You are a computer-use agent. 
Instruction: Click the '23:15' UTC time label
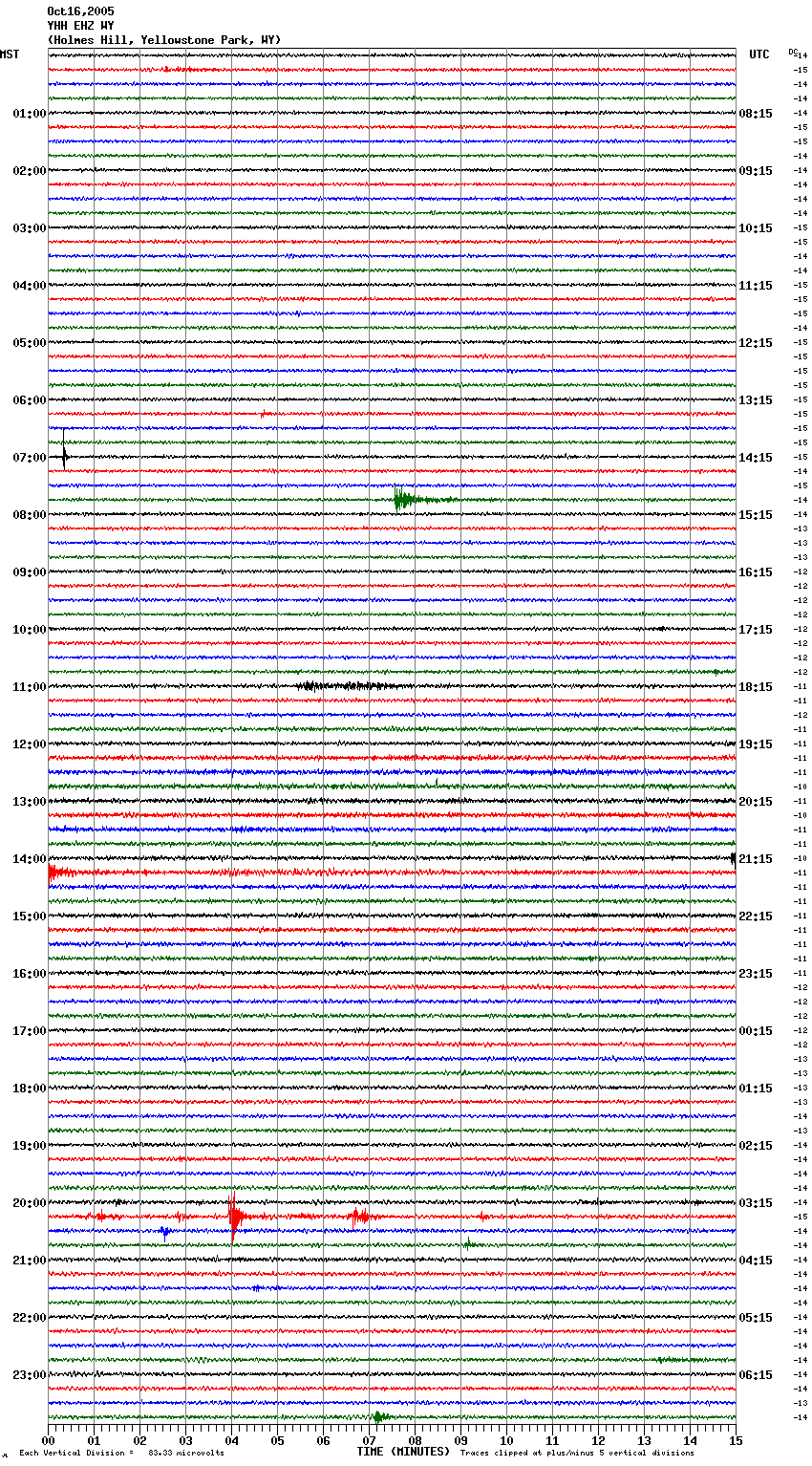click(756, 974)
